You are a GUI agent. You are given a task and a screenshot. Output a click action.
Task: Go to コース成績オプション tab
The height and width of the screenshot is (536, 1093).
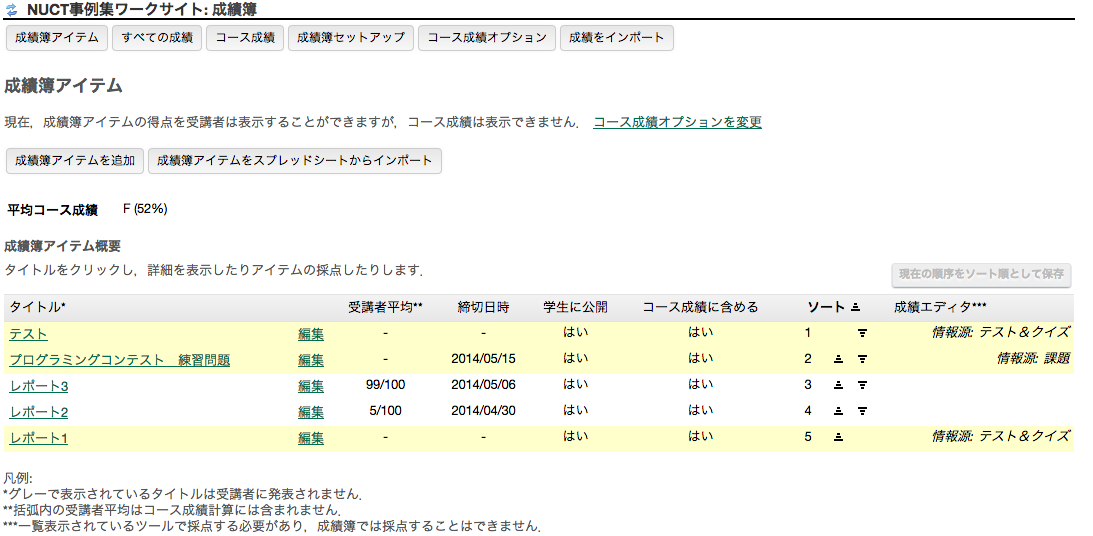point(487,38)
